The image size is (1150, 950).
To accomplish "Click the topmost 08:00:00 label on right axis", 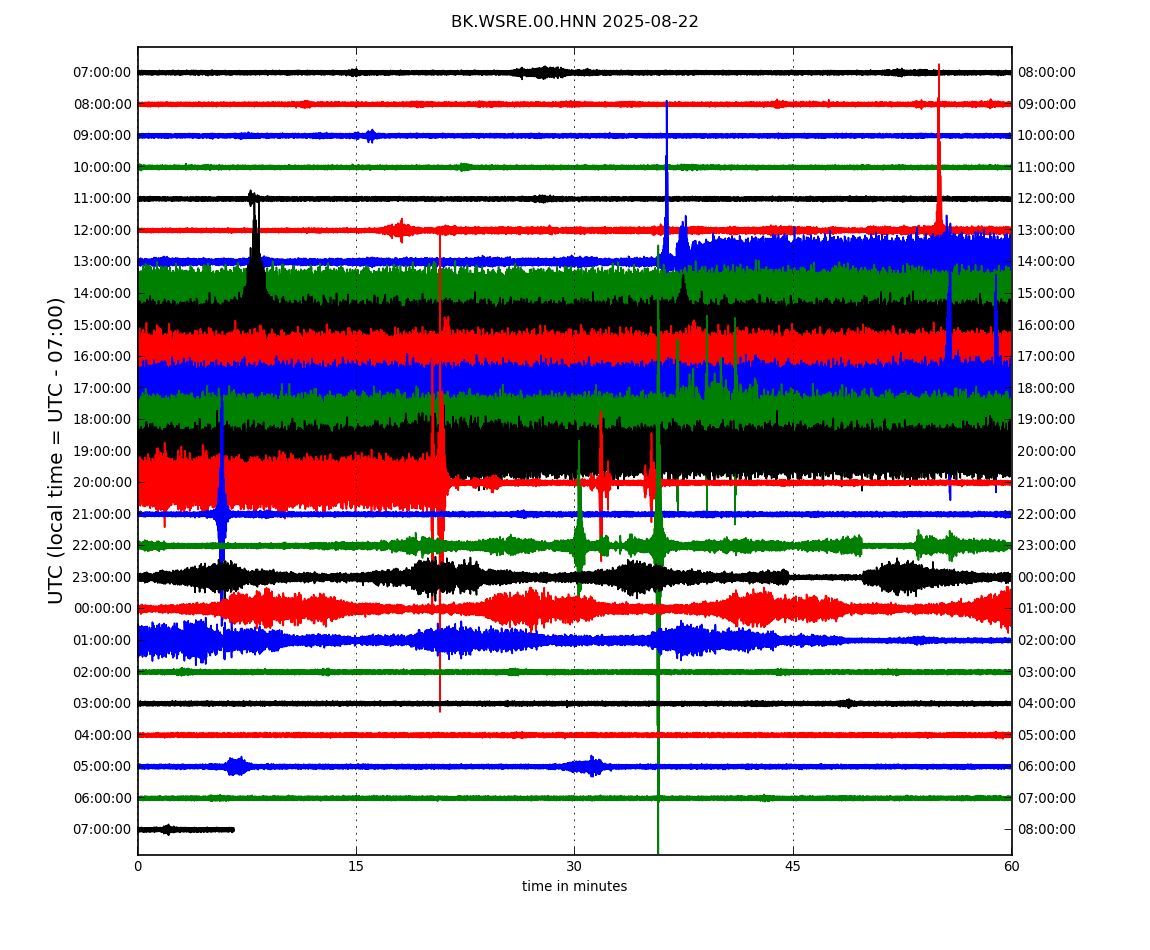I will pyautogui.click(x=1047, y=73).
